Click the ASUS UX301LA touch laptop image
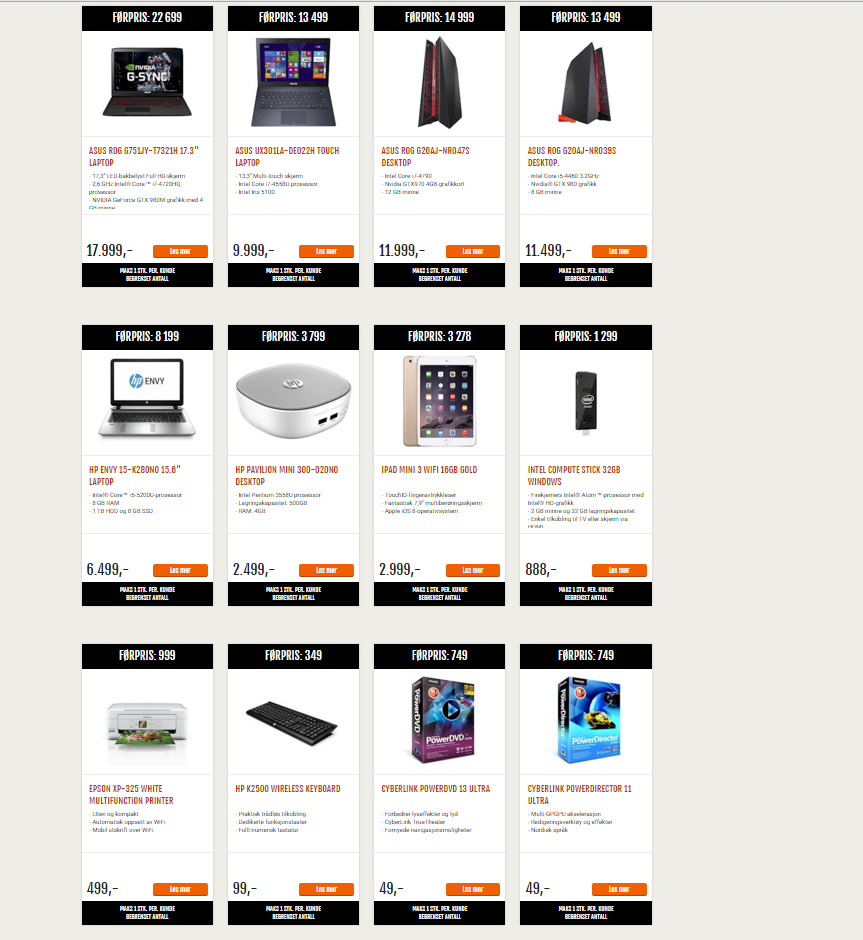Screen dimensions: 863x940 [293, 82]
